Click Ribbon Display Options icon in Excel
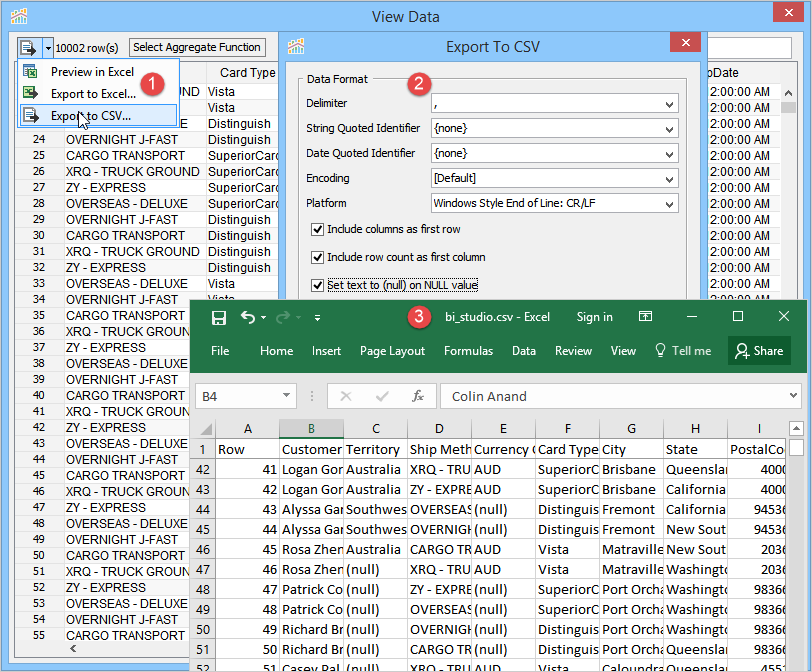The height and width of the screenshot is (672, 812). 645,316
